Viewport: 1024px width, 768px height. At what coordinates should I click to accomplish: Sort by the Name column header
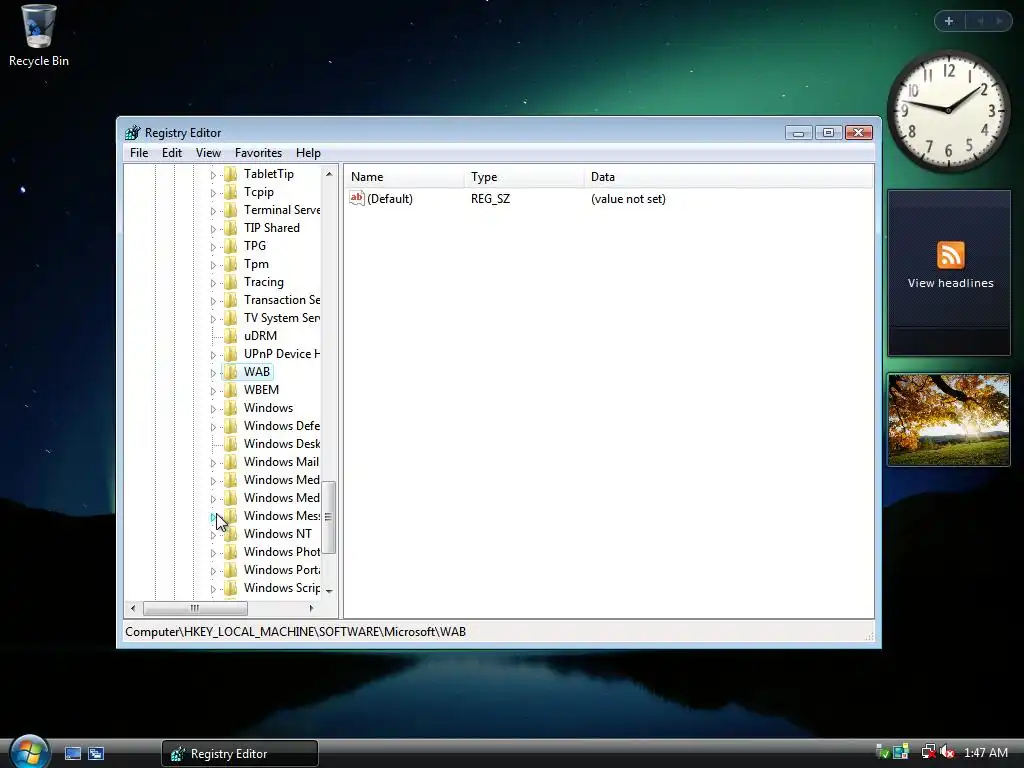pos(404,177)
